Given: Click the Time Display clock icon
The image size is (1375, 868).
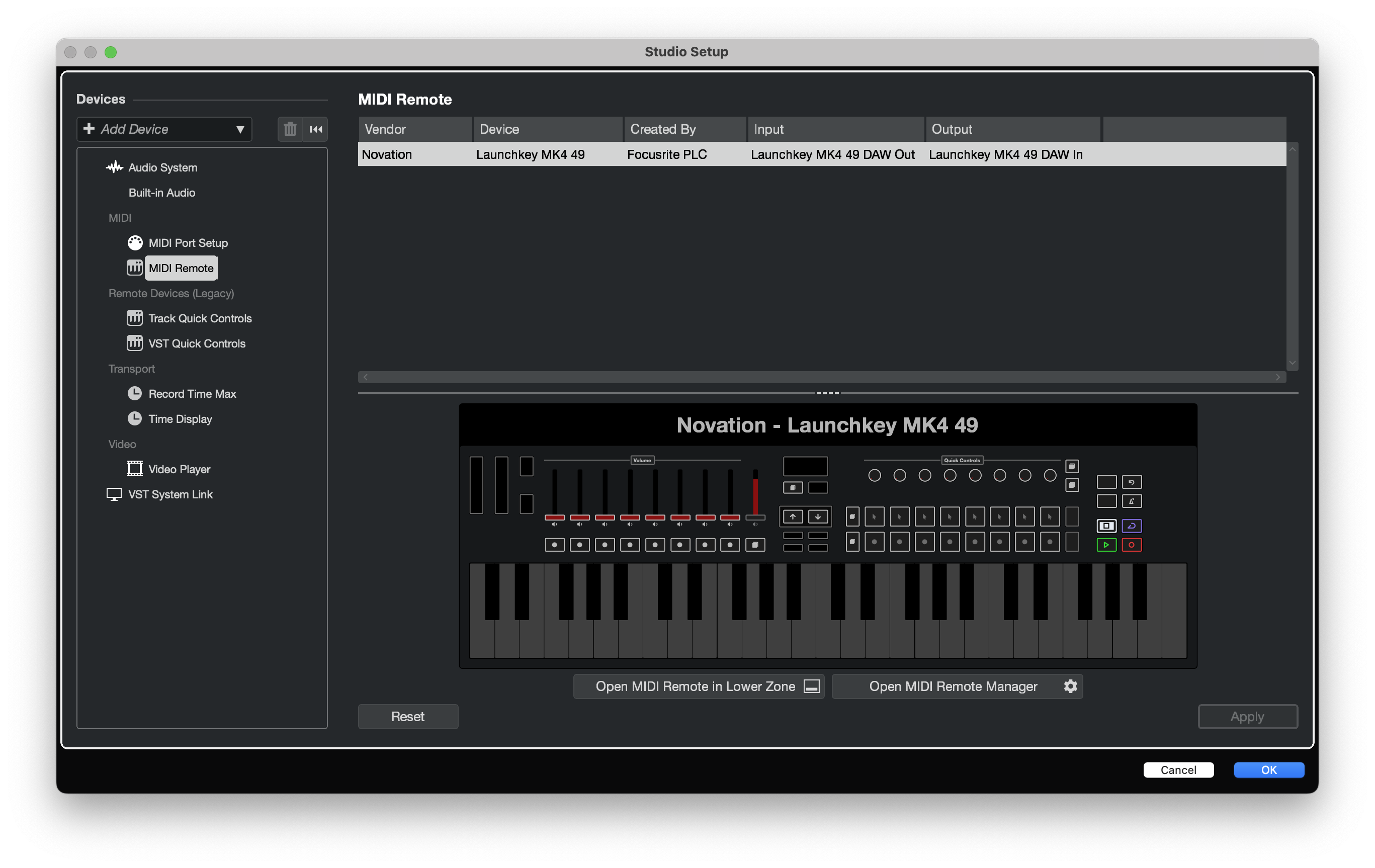Looking at the screenshot, I should [x=135, y=418].
